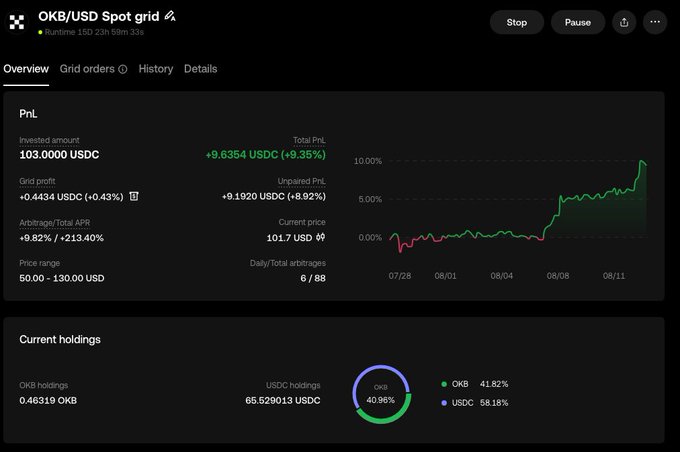680x452 pixels.
Task: Click the 08/08 date on chart axis
Action: pyautogui.click(x=558, y=276)
